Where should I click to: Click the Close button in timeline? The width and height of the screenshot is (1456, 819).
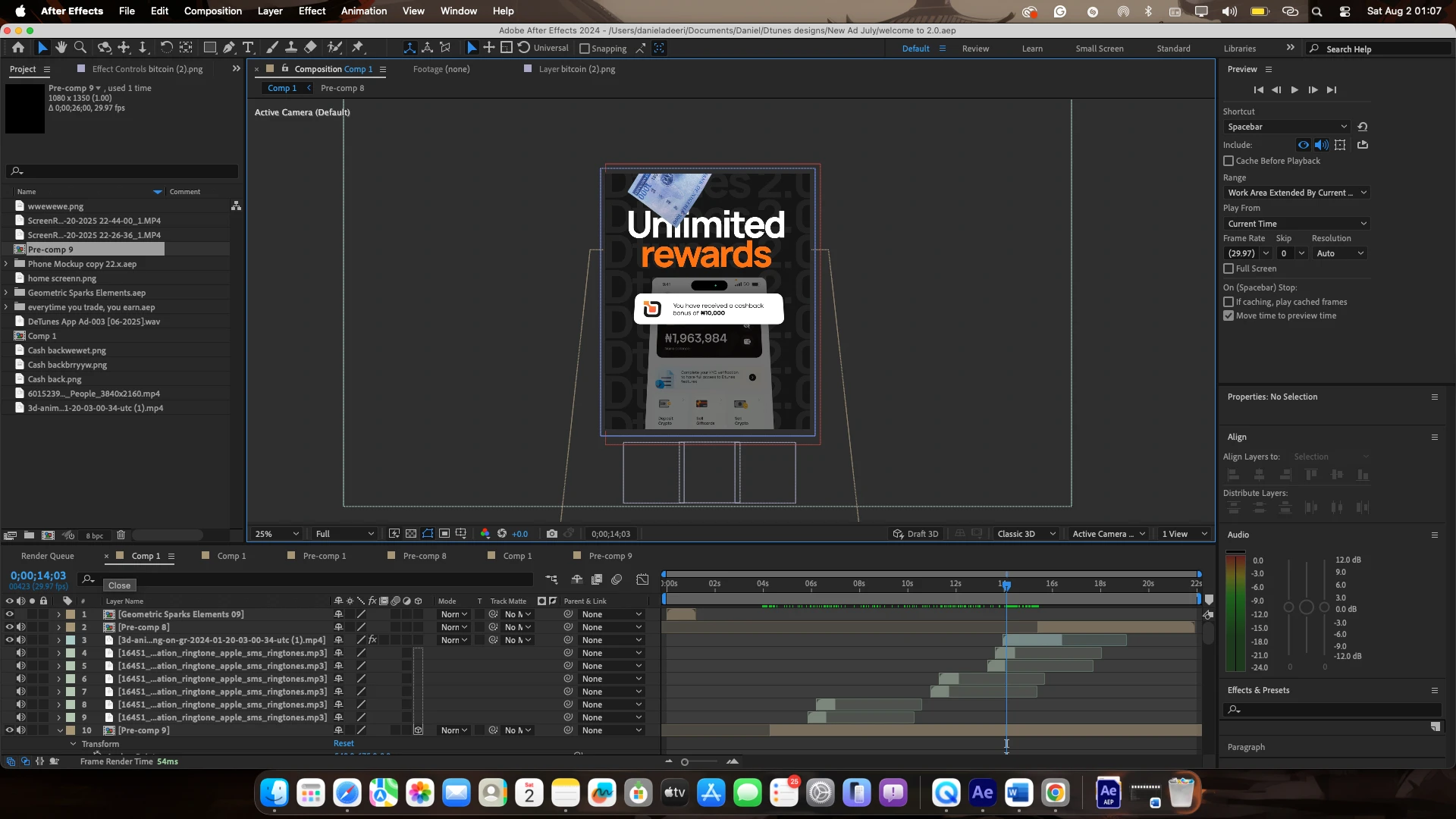pos(119,585)
